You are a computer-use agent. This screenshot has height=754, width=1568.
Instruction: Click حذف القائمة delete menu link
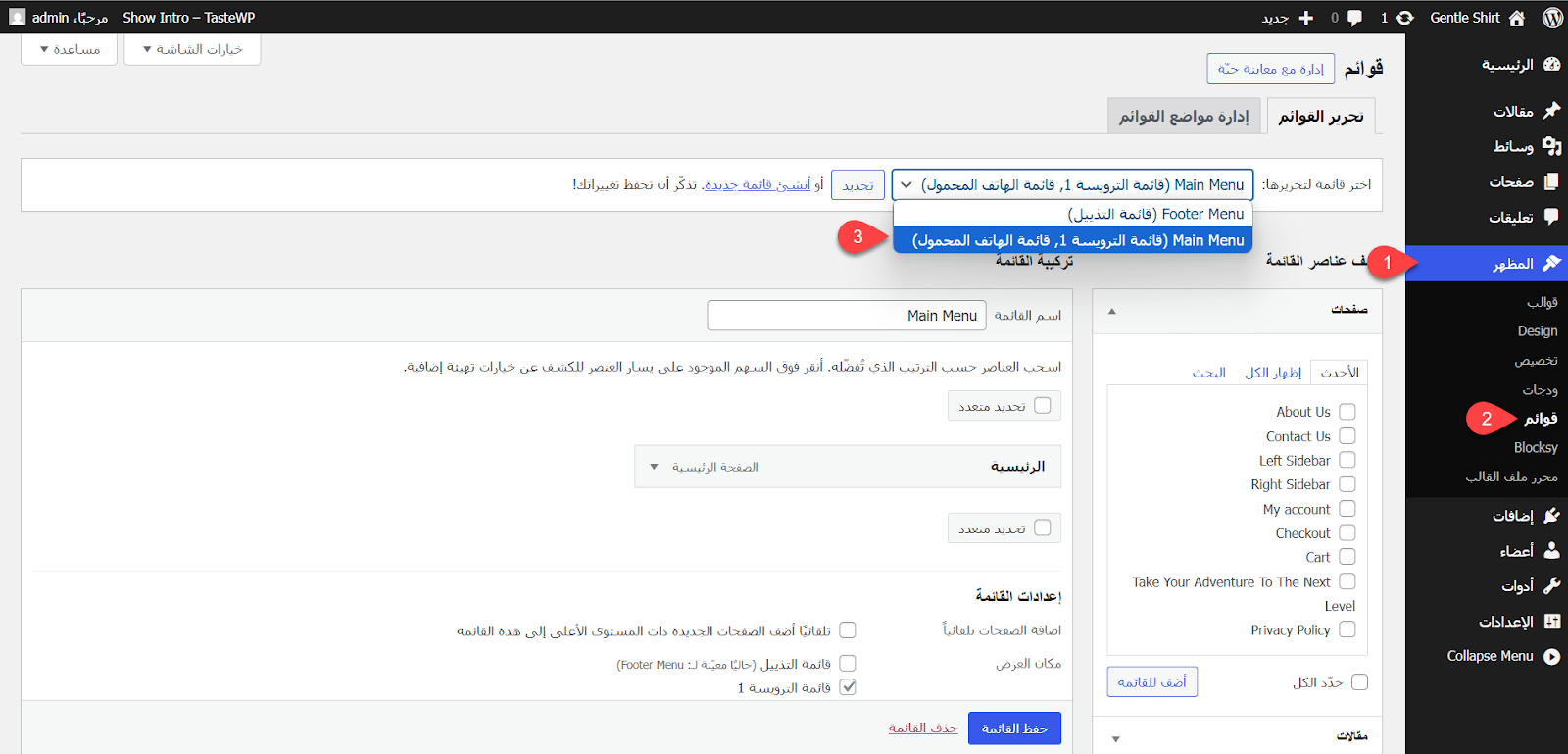(923, 729)
